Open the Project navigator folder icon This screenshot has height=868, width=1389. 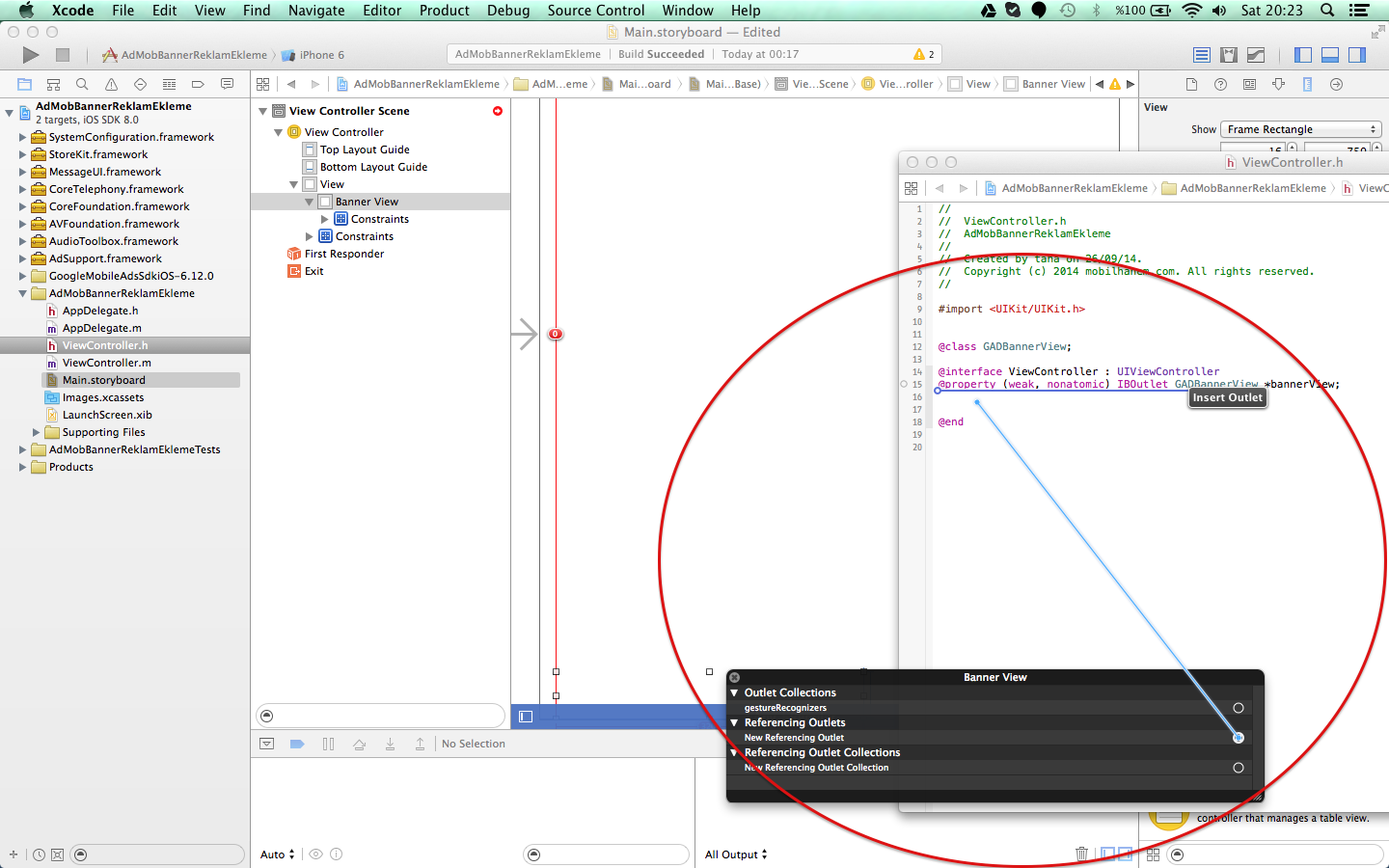[24, 84]
